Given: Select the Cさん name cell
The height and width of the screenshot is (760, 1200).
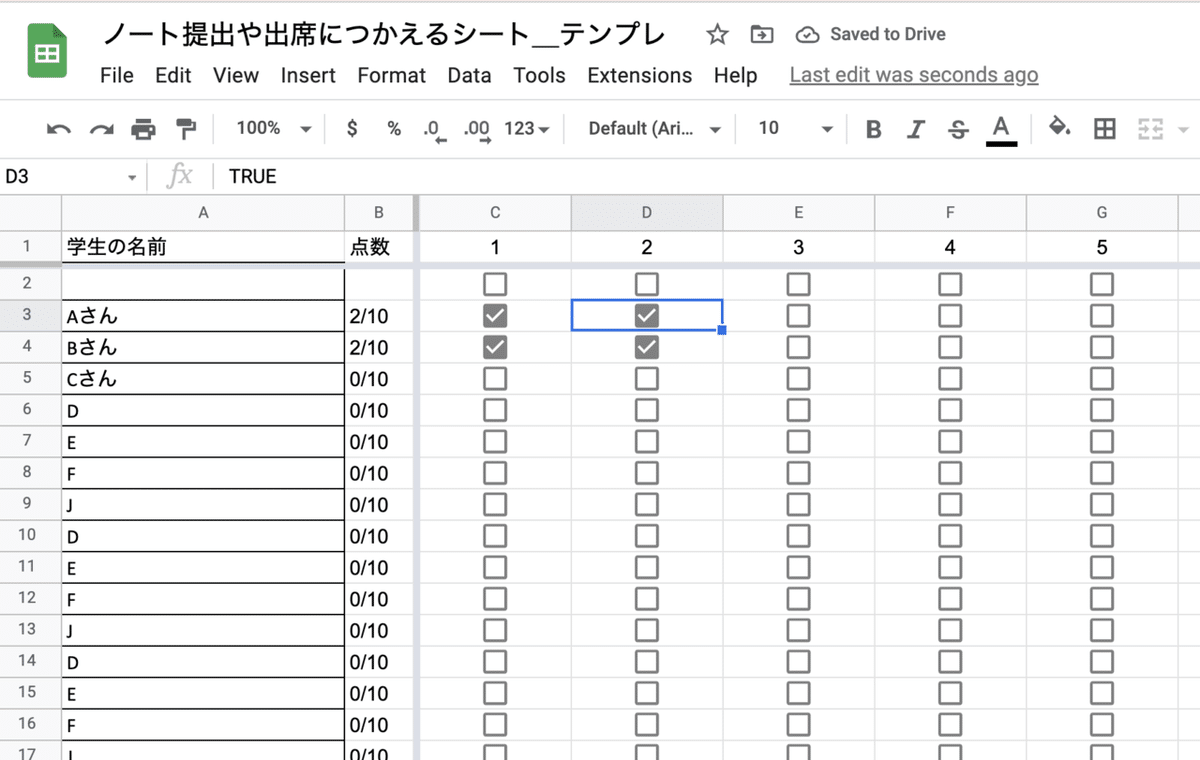Looking at the screenshot, I should tap(203, 379).
